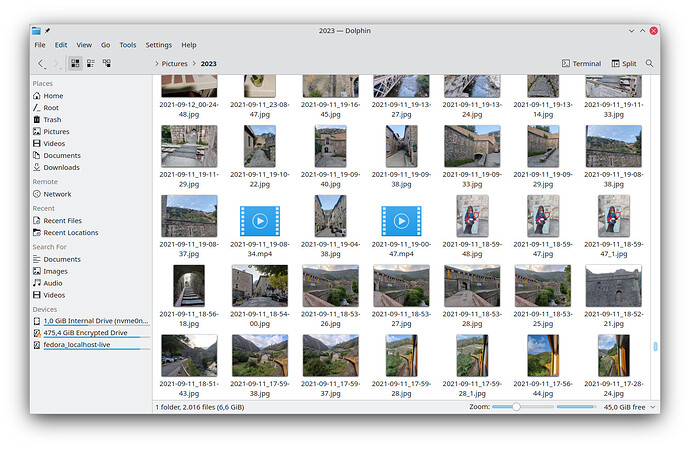Click the vertical scrollbar handle
Image resolution: width=690 pixels, height=449 pixels.
tap(655, 346)
